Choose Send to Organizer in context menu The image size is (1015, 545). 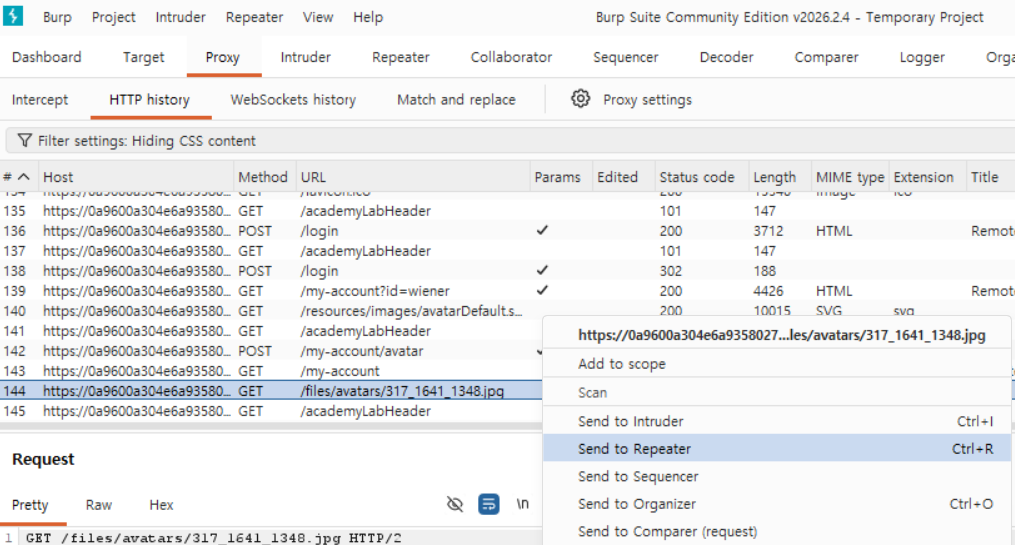(776, 504)
